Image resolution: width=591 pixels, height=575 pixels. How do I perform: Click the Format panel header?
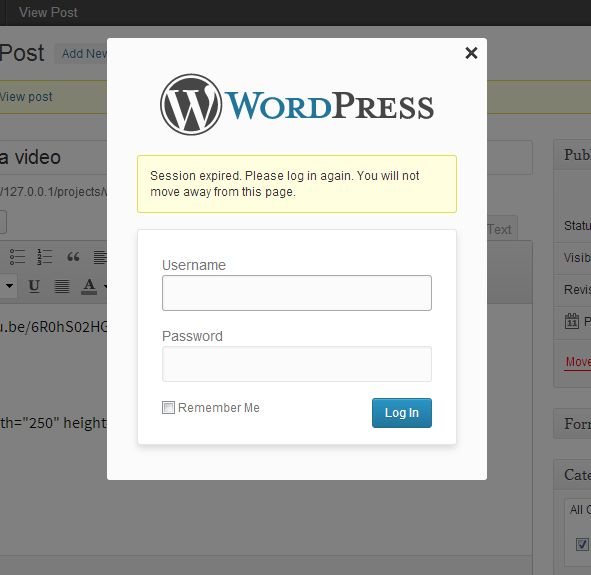pos(573,424)
